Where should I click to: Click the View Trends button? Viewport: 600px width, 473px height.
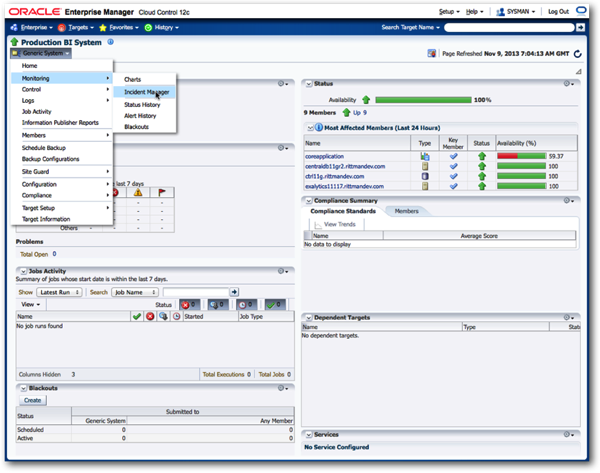335,224
